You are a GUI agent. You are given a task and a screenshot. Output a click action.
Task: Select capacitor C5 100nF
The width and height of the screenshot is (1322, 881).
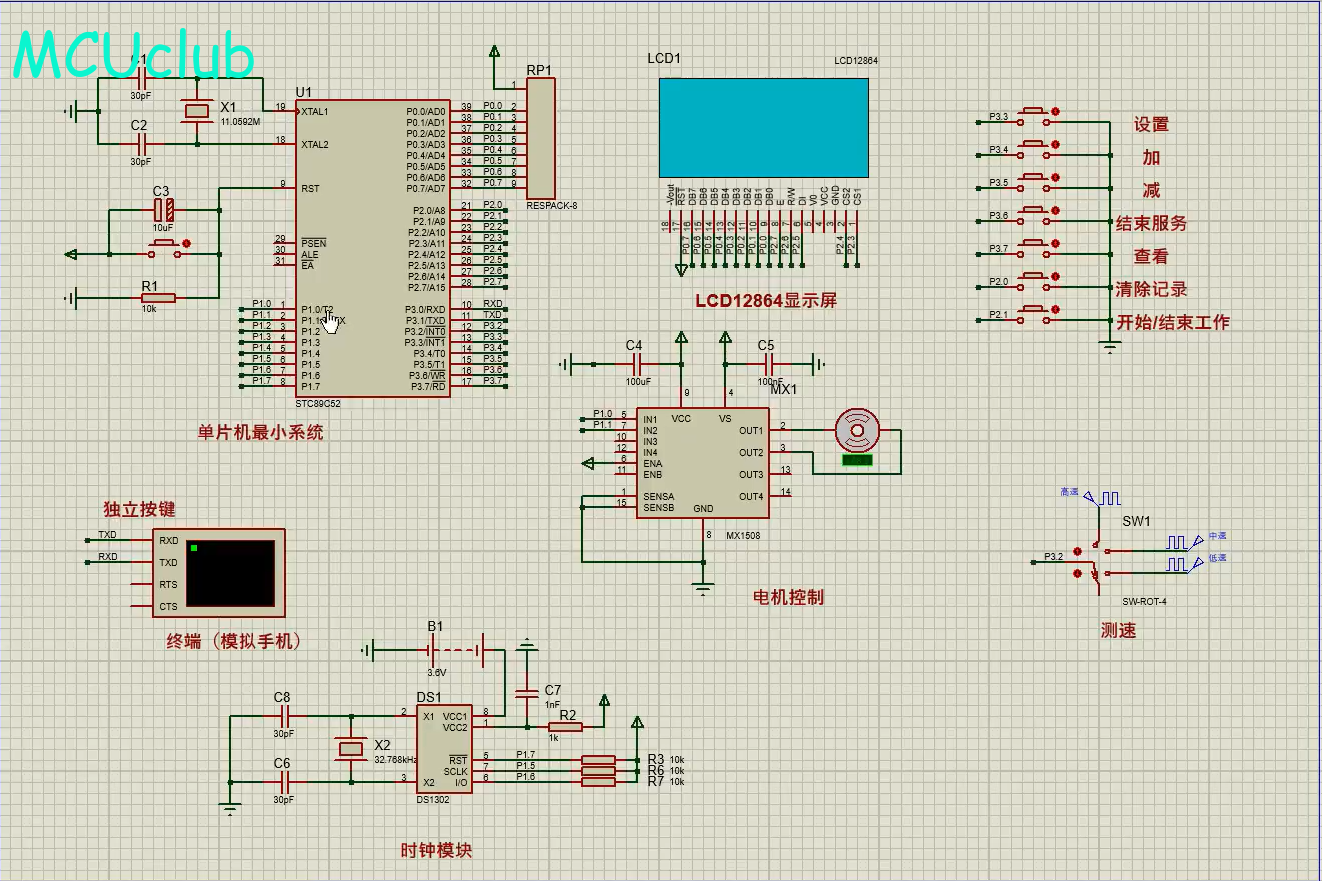point(768,366)
